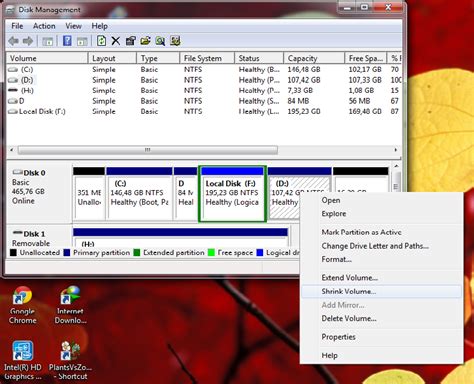Select the 351 MB unallocated partition block
The height and width of the screenshot is (384, 474).
pos(89,193)
